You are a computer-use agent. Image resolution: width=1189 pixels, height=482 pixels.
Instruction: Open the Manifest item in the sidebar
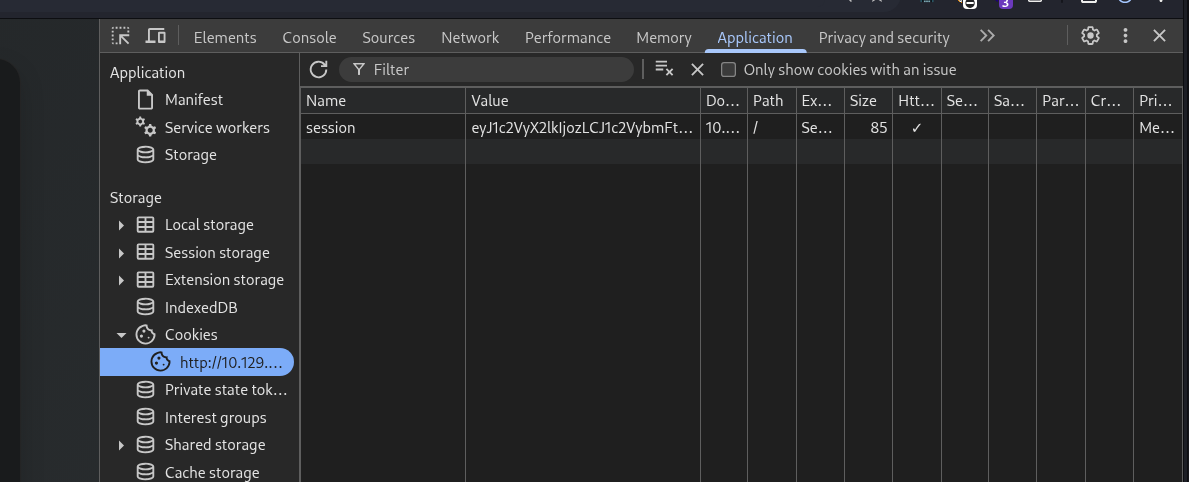(193, 100)
